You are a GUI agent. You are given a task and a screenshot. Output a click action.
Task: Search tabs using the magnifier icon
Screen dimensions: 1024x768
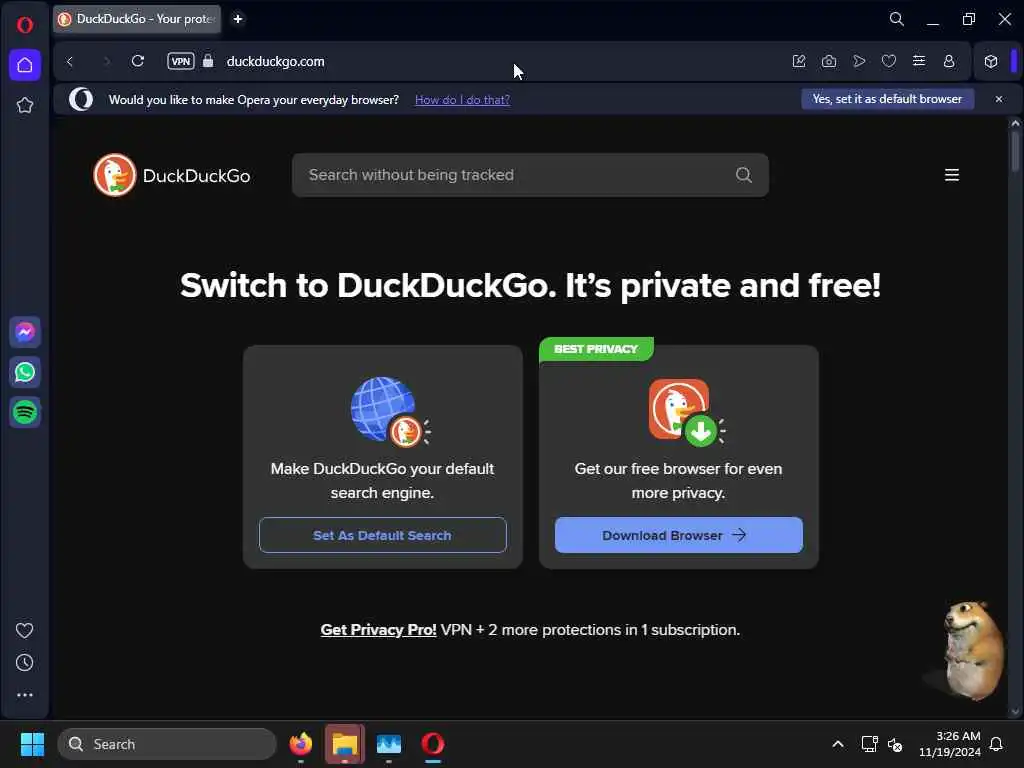(897, 19)
